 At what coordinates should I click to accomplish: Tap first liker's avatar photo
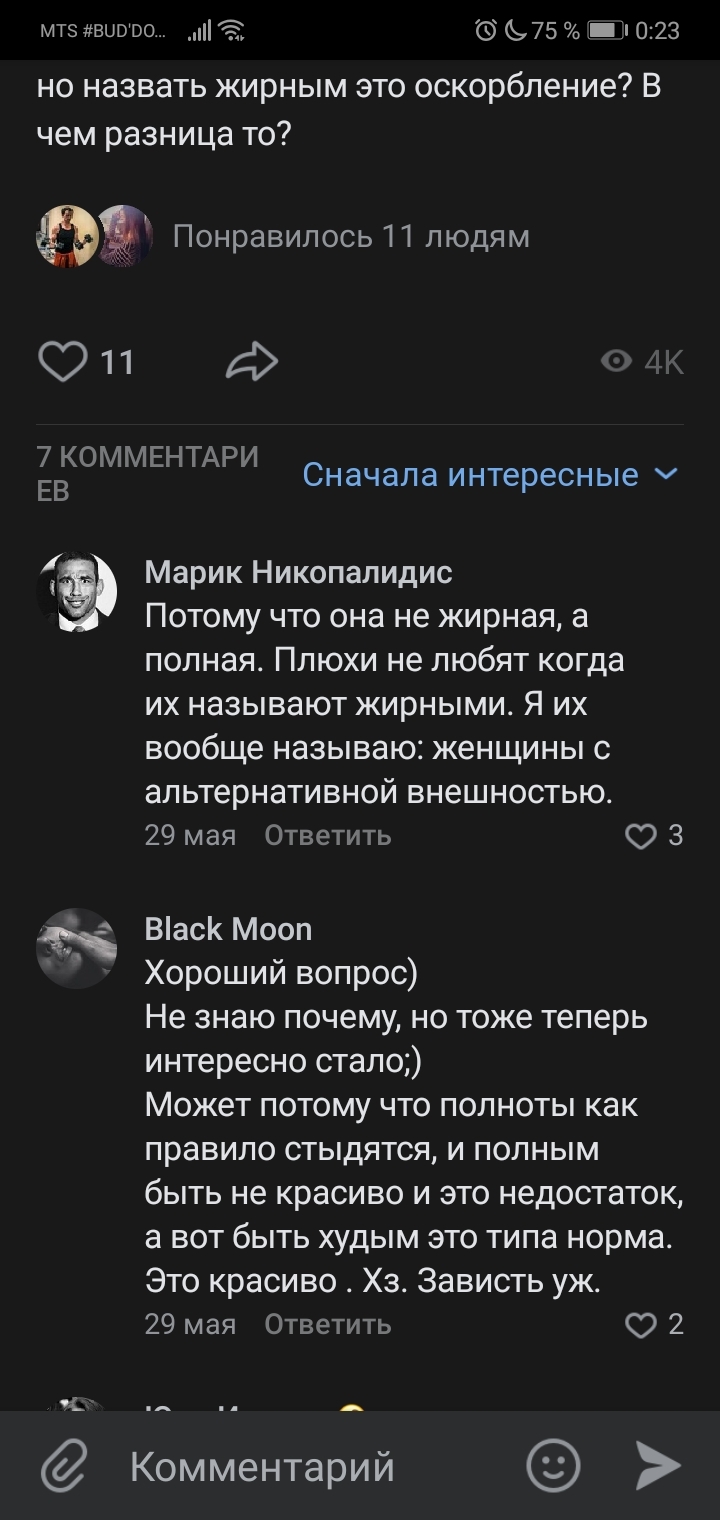tap(67, 237)
